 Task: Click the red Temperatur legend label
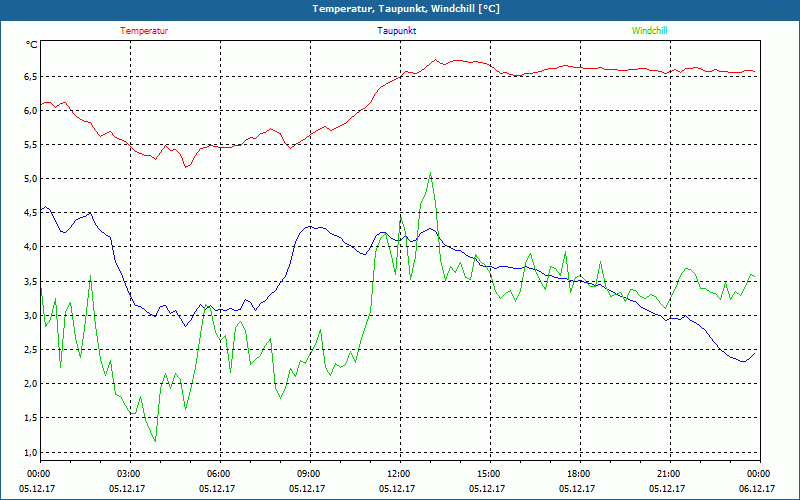(x=144, y=31)
